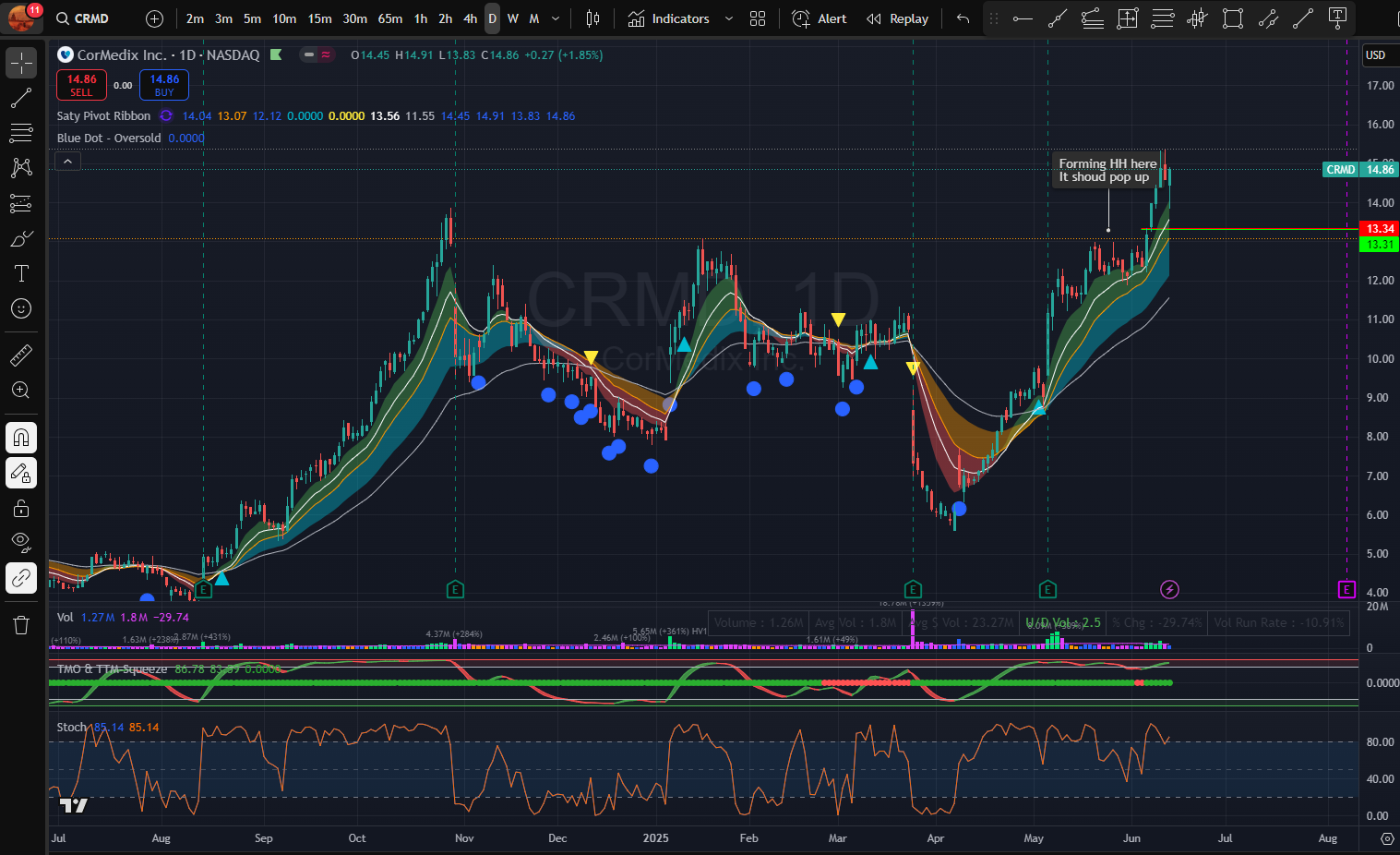1400x855 pixels.
Task: Toggle magnet mode
Action: pyautogui.click(x=21, y=438)
